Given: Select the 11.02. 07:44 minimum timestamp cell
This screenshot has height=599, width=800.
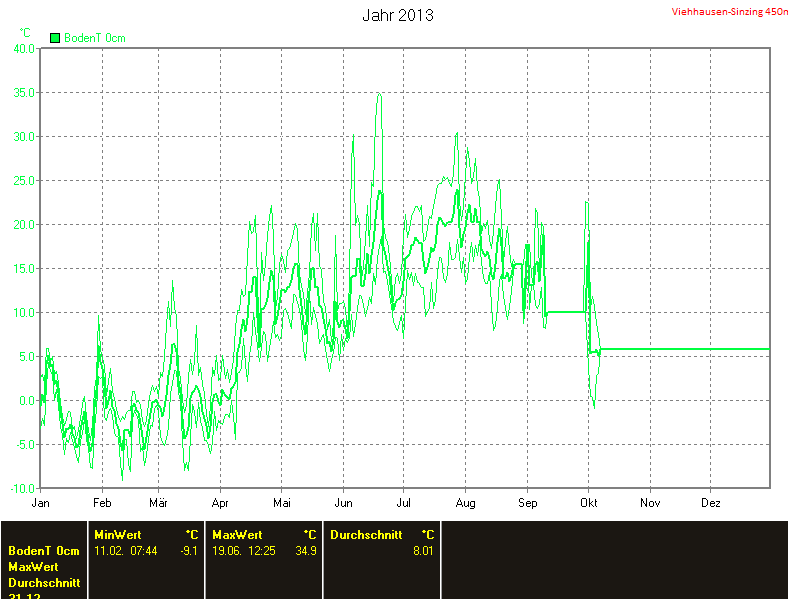Looking at the screenshot, I should point(125,551).
